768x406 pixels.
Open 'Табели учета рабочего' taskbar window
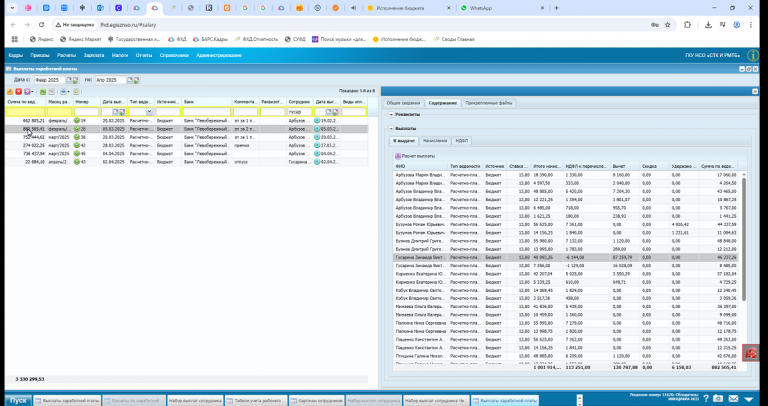256,400
